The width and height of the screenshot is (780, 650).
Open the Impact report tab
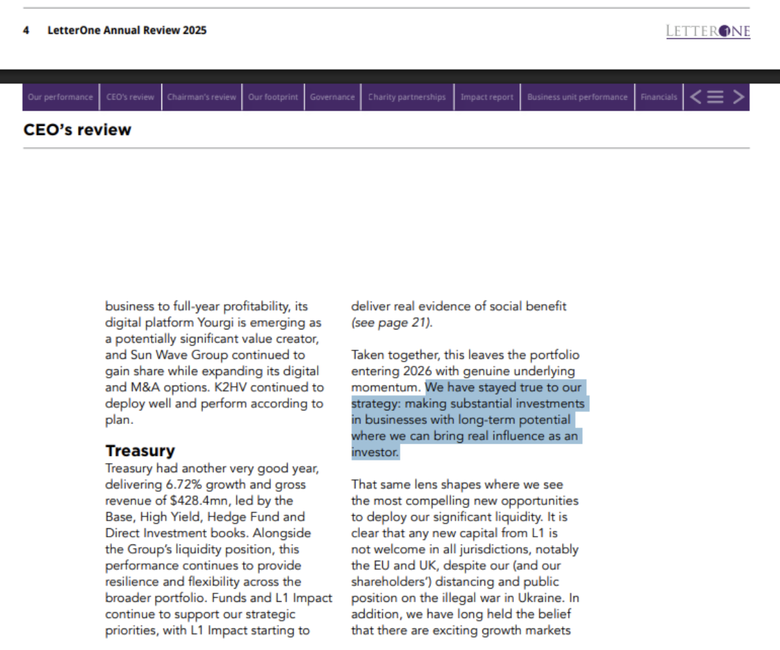click(487, 97)
